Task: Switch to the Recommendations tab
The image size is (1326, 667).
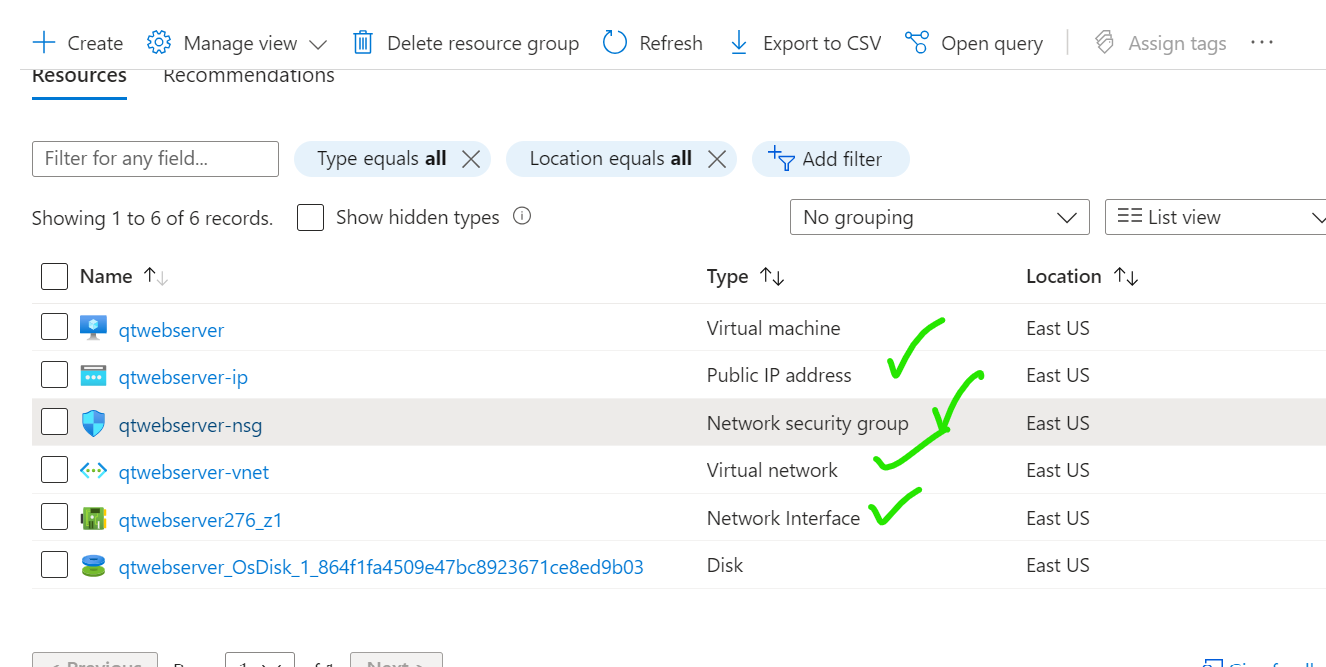Action: pyautogui.click(x=249, y=76)
